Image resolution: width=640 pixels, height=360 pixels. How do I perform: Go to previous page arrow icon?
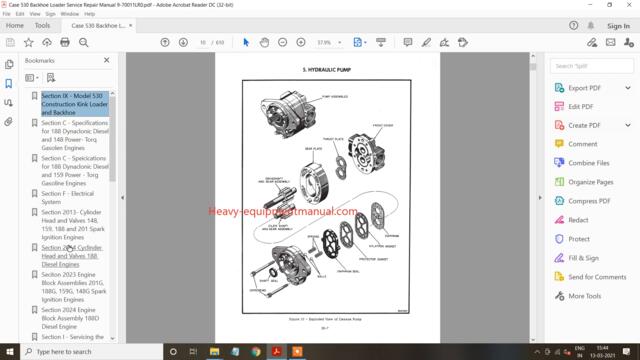165,42
